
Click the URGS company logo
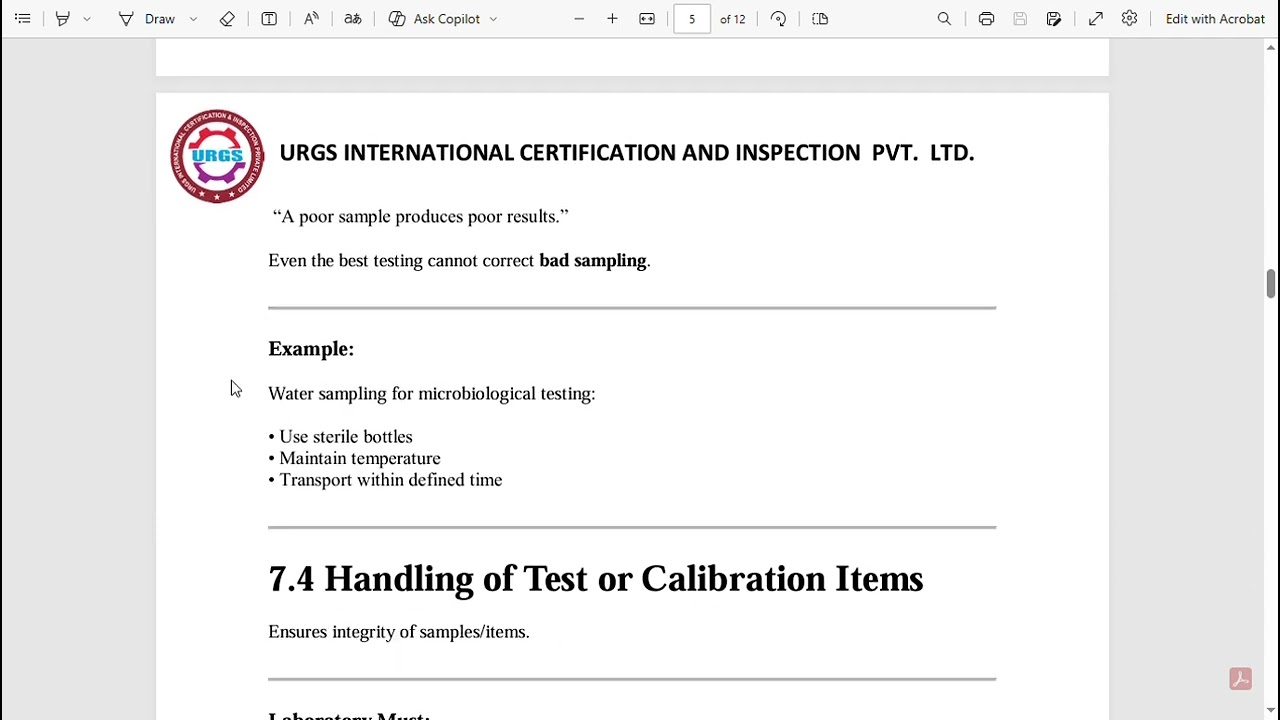(x=217, y=156)
